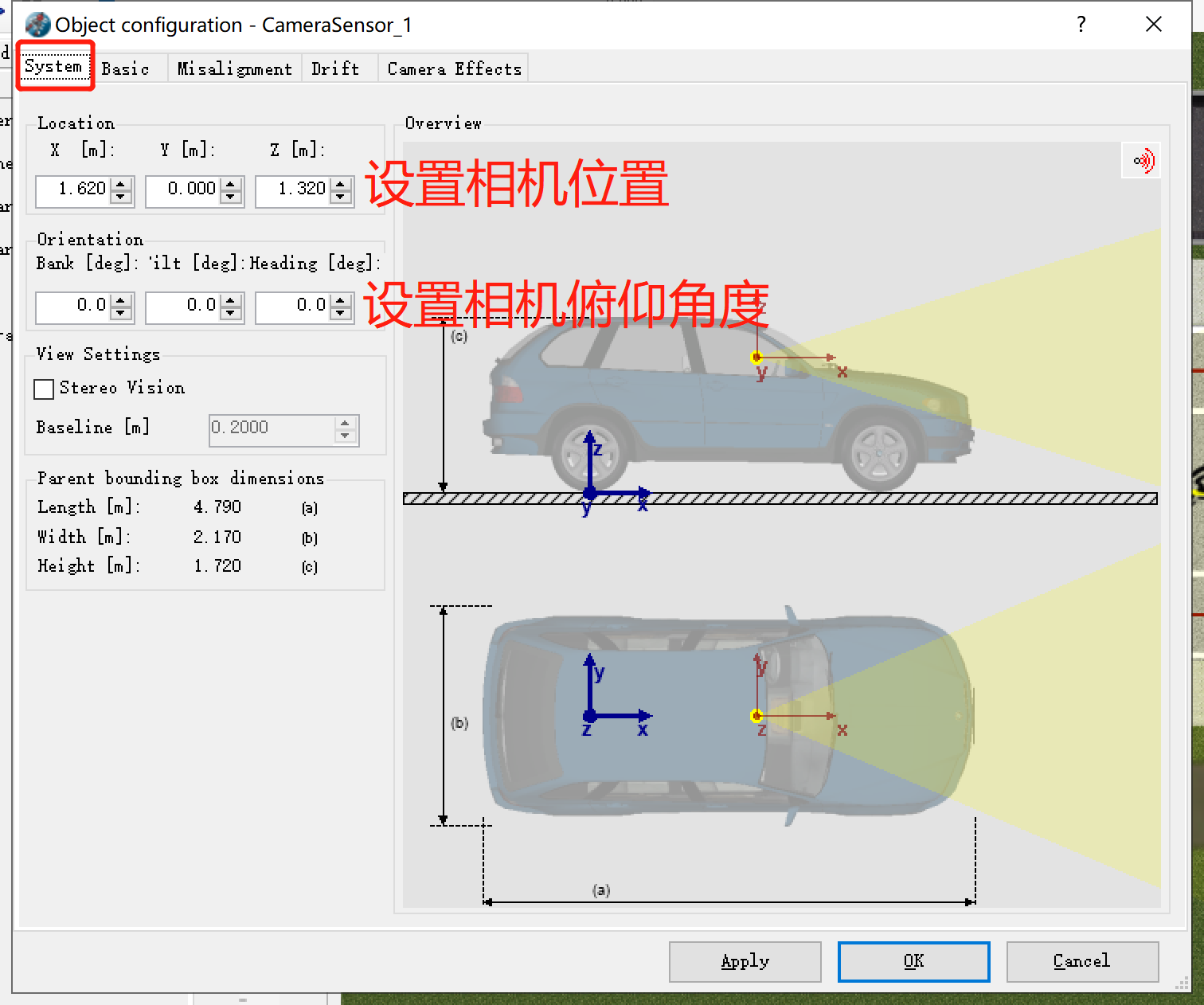Confirm settings with the OK button
The image size is (1204, 1005).
click(x=913, y=961)
